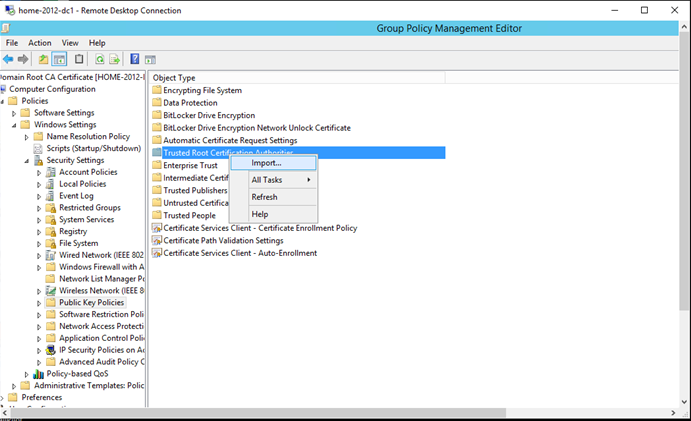The height and width of the screenshot is (421, 691).
Task: Select Application Control Policies tree item
Action: tap(101, 338)
